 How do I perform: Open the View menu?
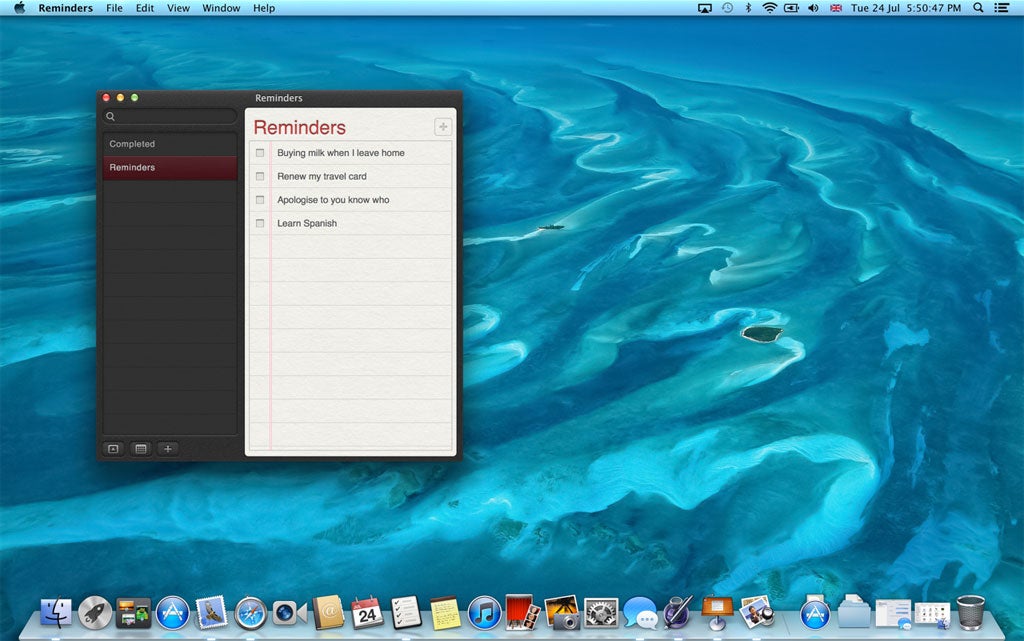click(x=178, y=8)
